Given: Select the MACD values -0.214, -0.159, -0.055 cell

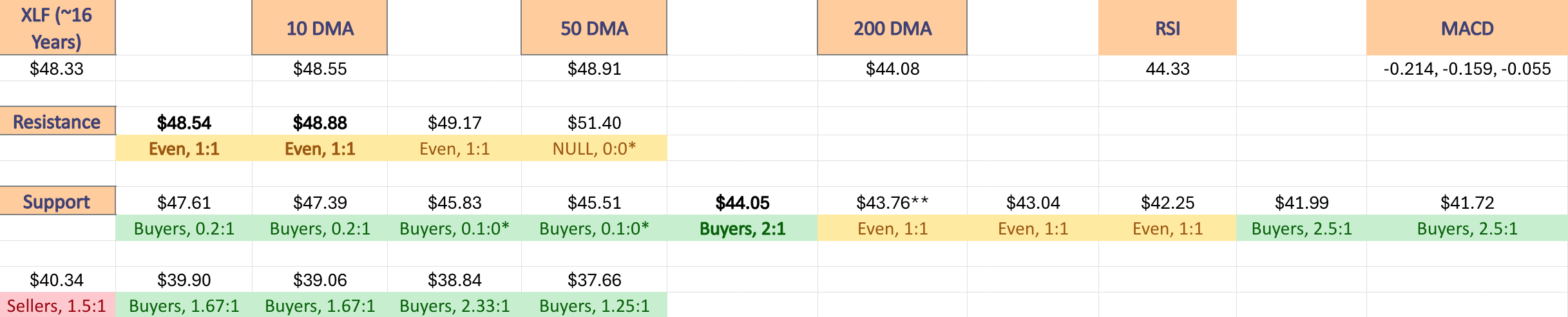Looking at the screenshot, I should pyautogui.click(x=1467, y=68).
